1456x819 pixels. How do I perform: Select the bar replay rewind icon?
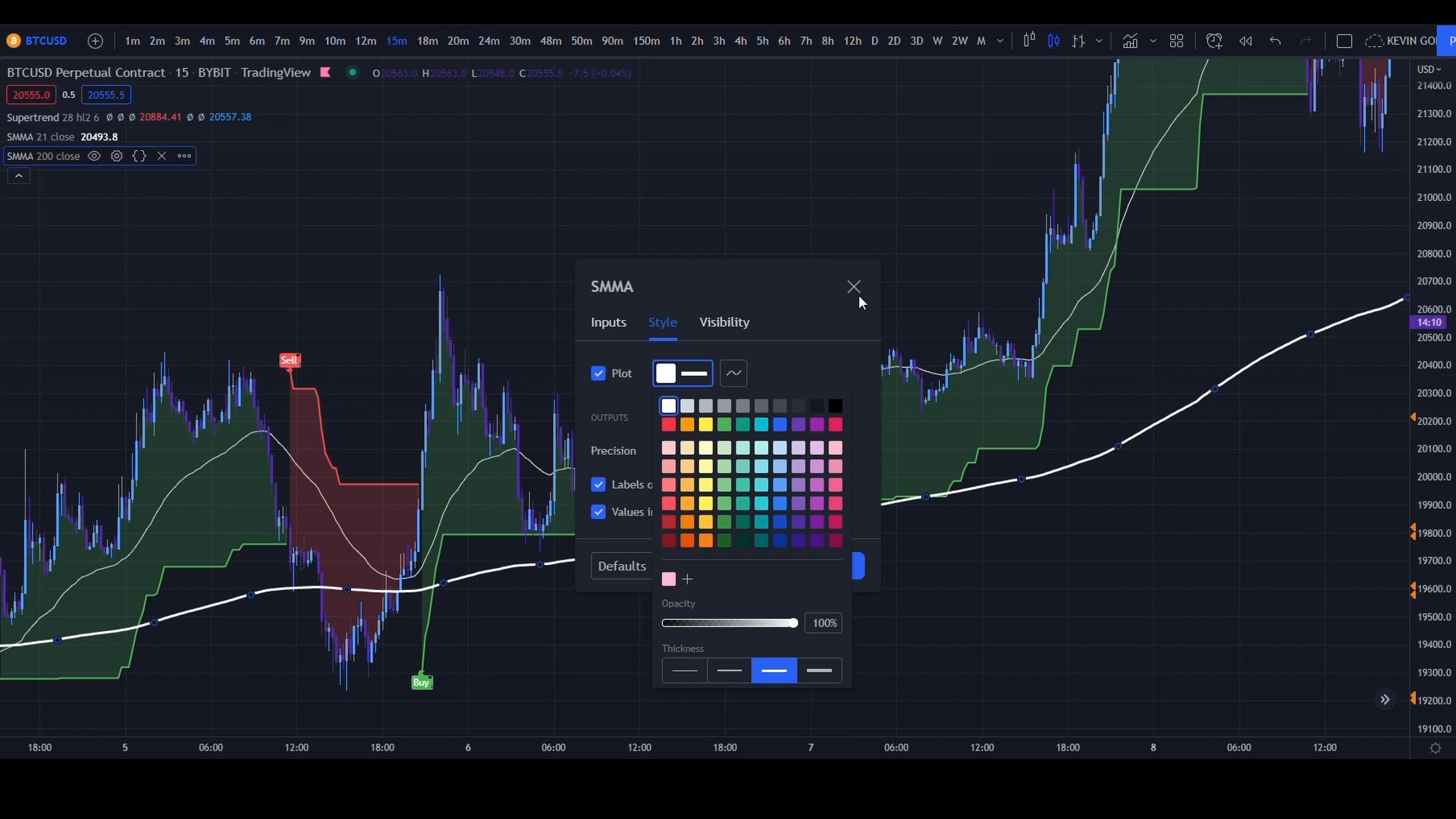tap(1246, 41)
